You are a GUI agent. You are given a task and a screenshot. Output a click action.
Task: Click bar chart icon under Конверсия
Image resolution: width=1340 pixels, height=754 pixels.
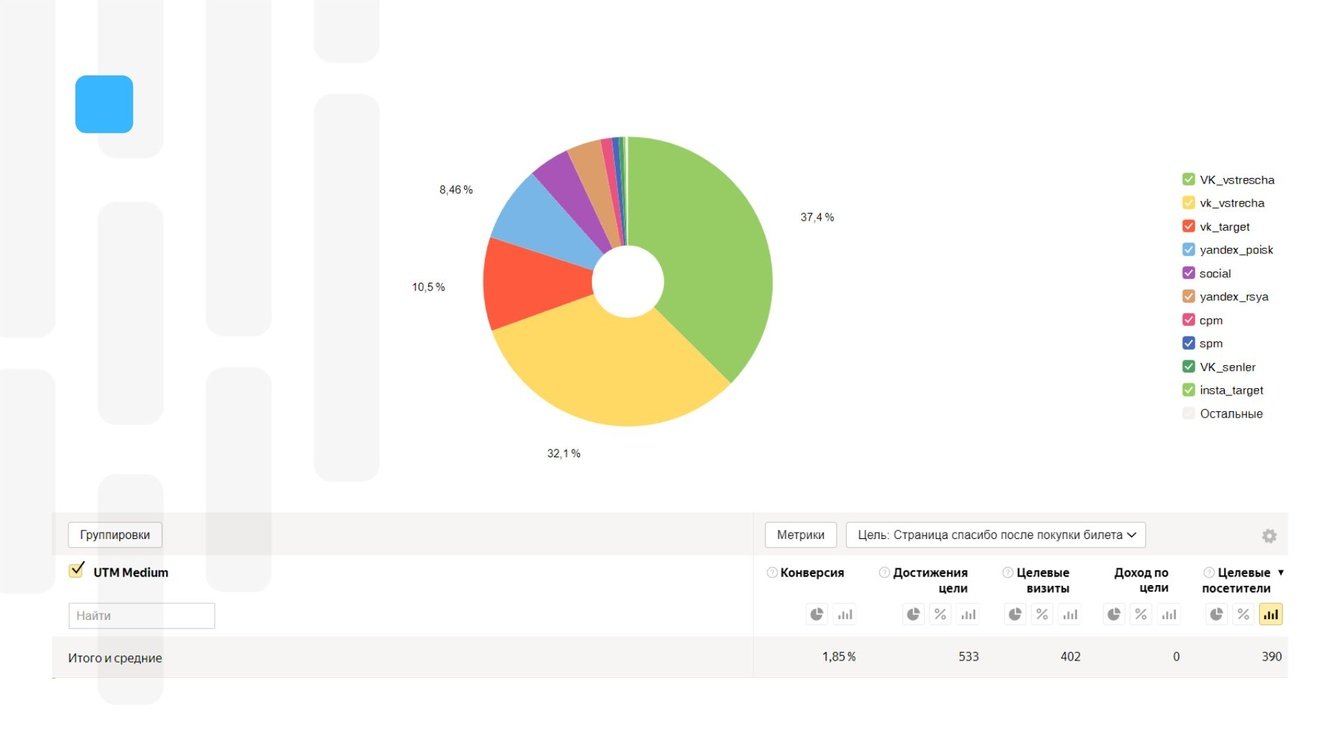845,614
